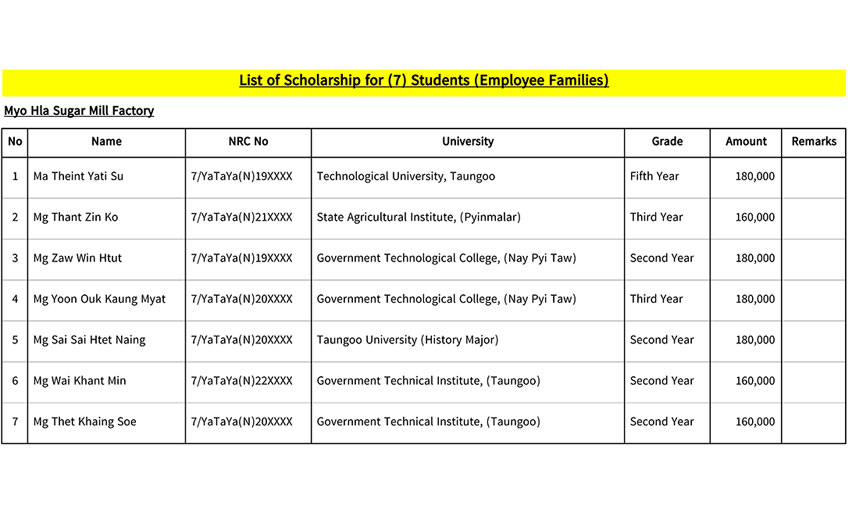Viewport: 850px width, 511px height.
Task: Select the Mg Thant Zin Ko cell
Action: pos(75,218)
